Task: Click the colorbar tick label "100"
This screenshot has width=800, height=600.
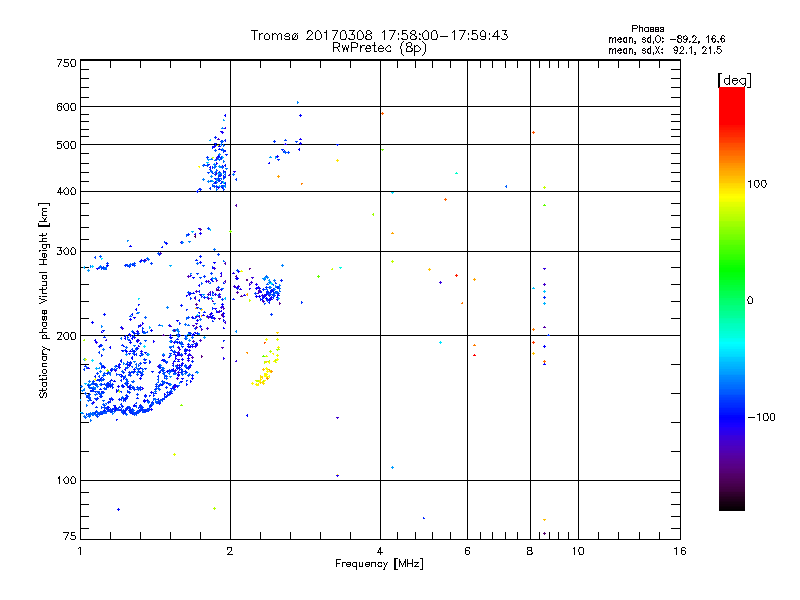Action: pos(757,184)
